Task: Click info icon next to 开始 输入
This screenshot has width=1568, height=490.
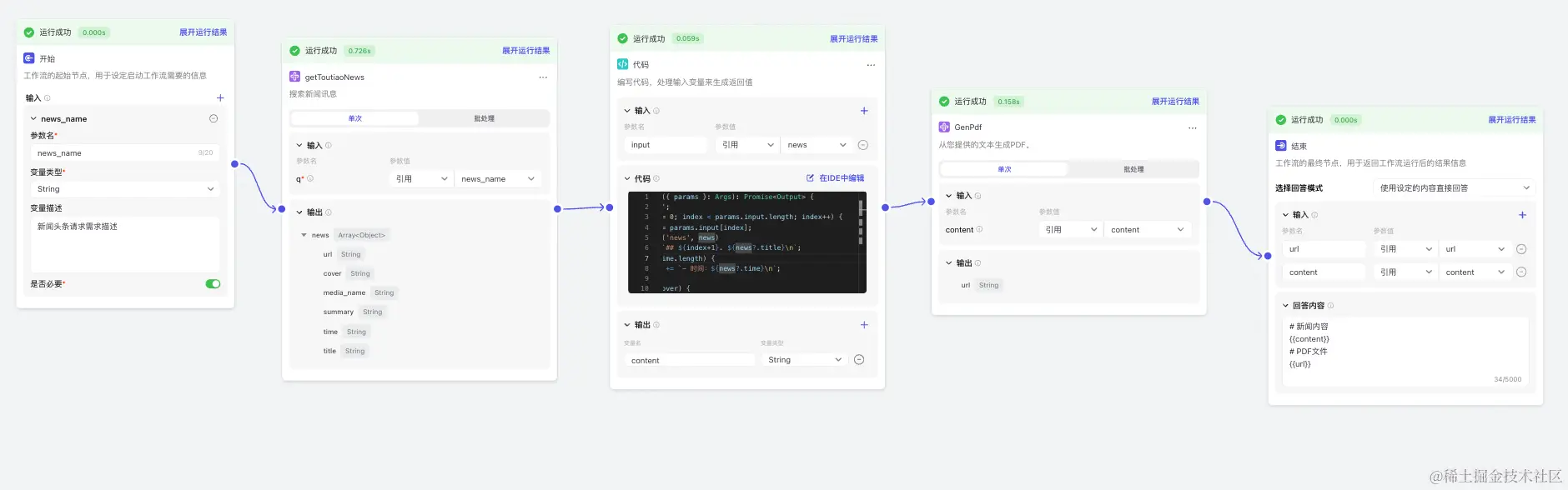Action: click(48, 98)
